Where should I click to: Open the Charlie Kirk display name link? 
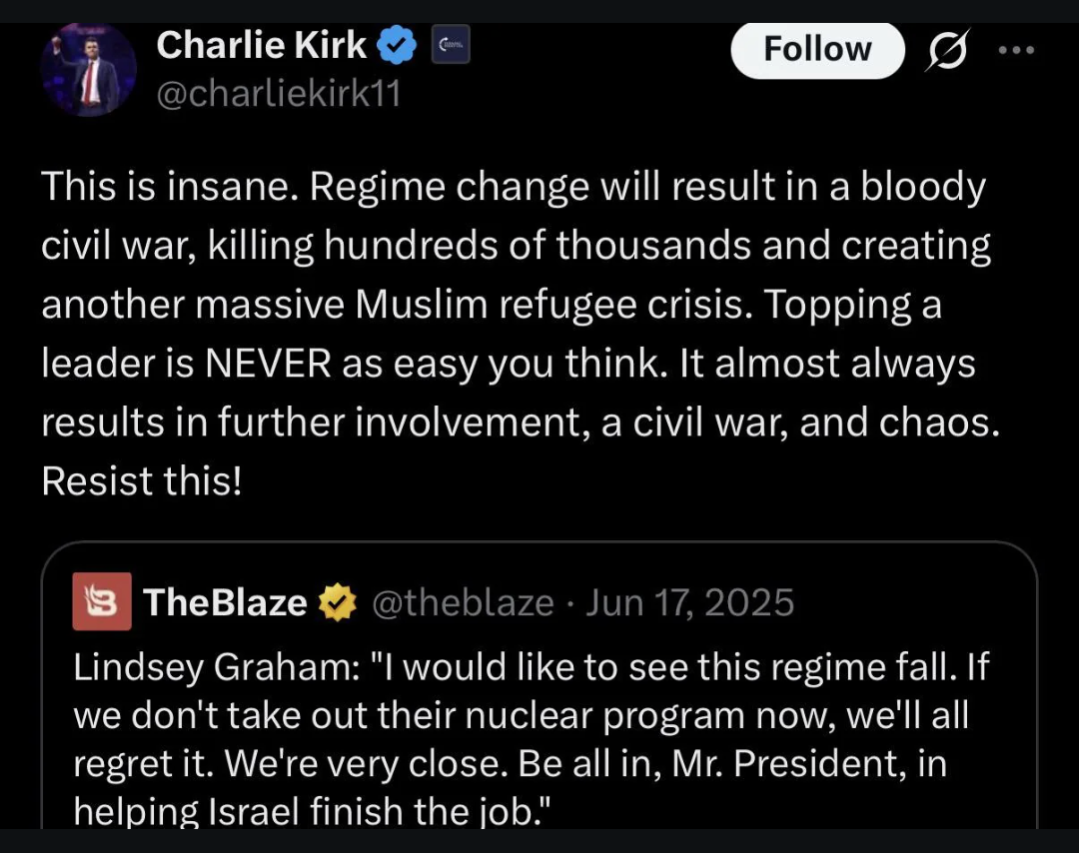tap(262, 45)
